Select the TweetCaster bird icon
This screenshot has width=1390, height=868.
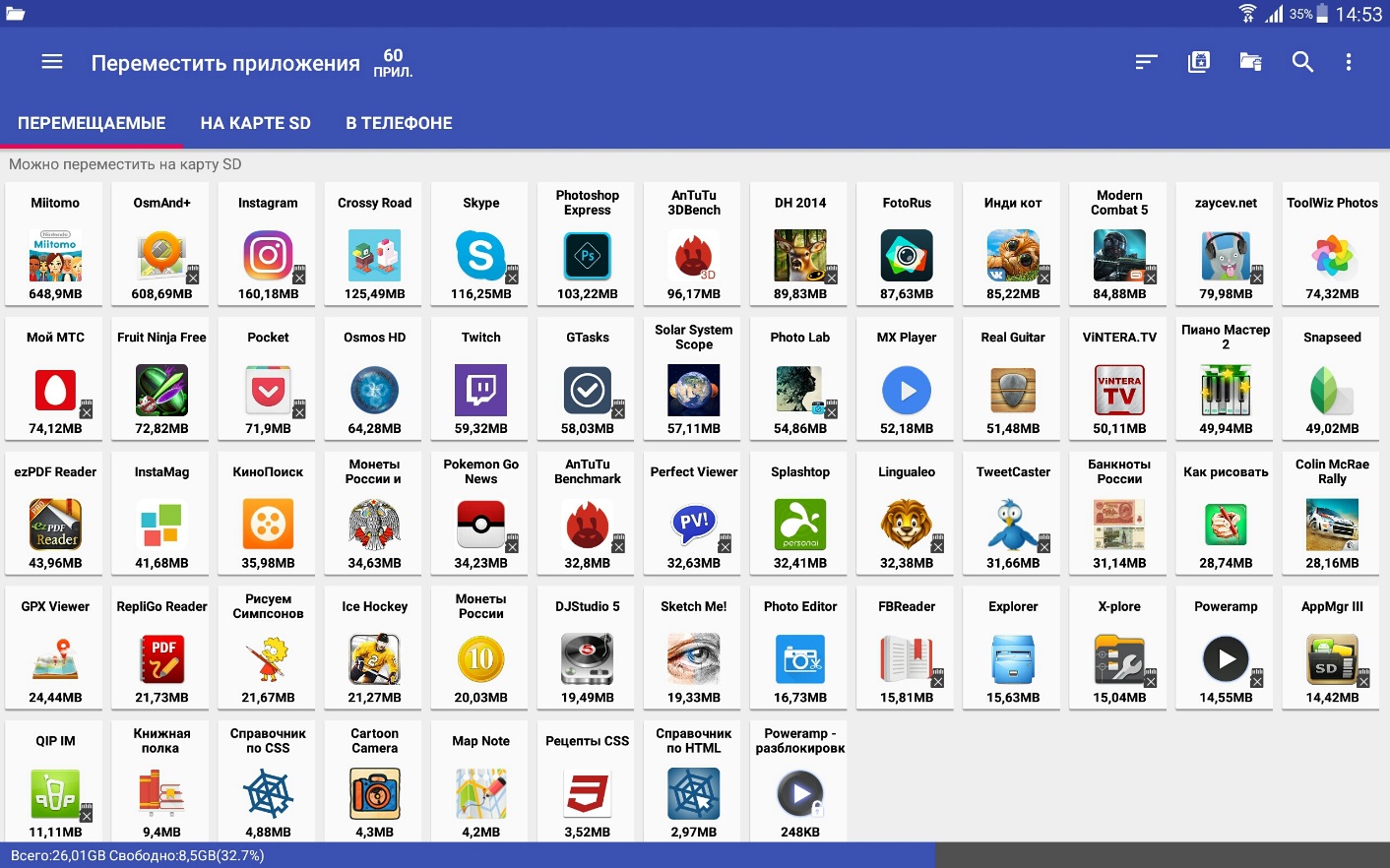[x=1013, y=525]
